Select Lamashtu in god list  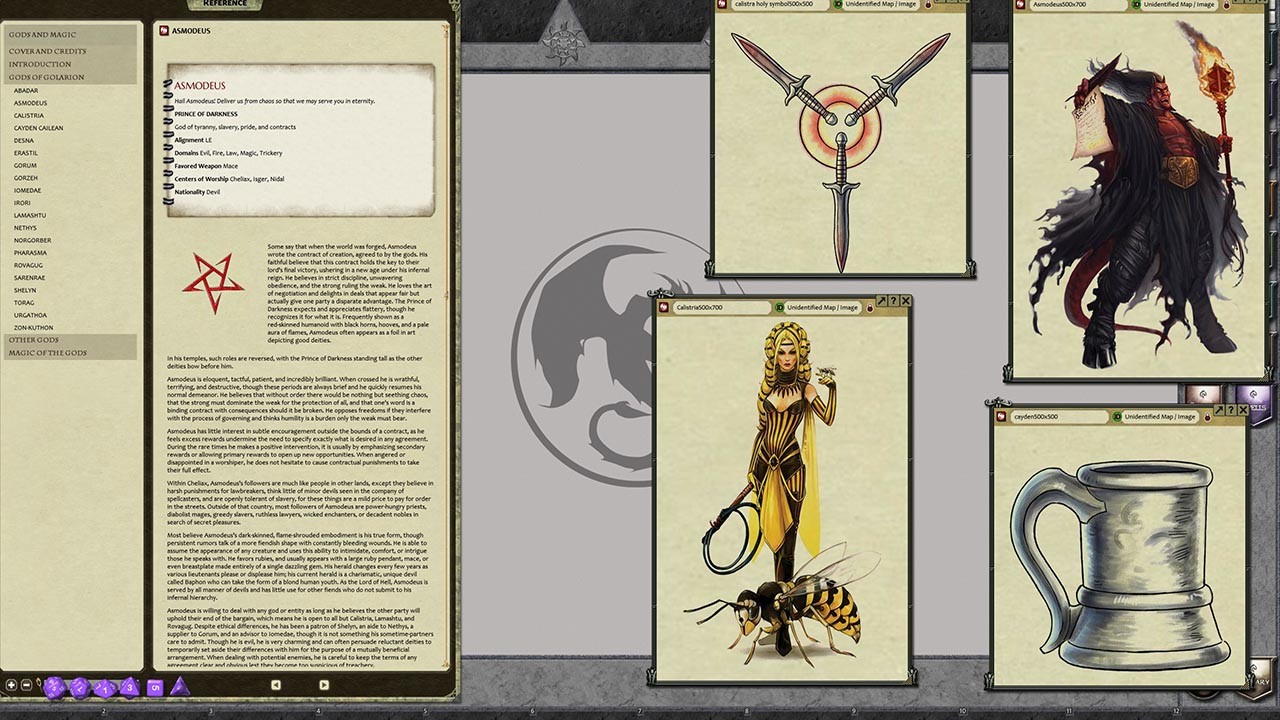click(x=30, y=215)
